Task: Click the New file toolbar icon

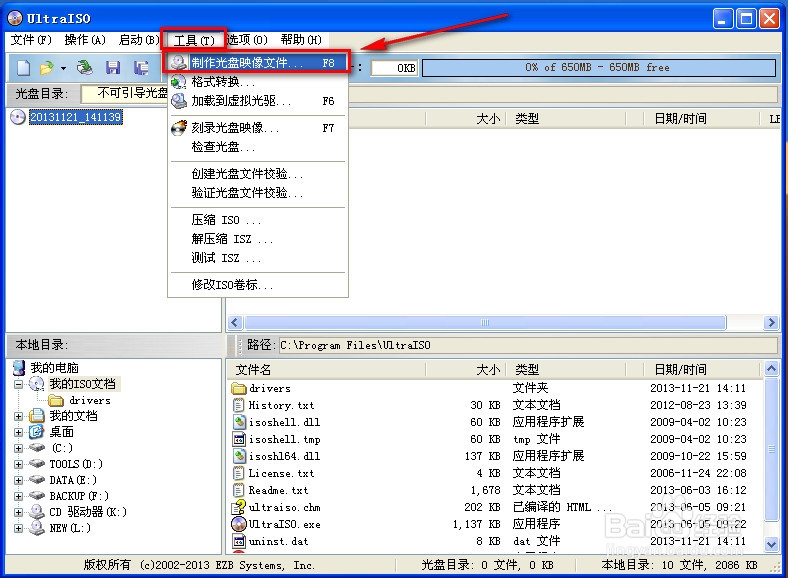Action: click(23, 67)
